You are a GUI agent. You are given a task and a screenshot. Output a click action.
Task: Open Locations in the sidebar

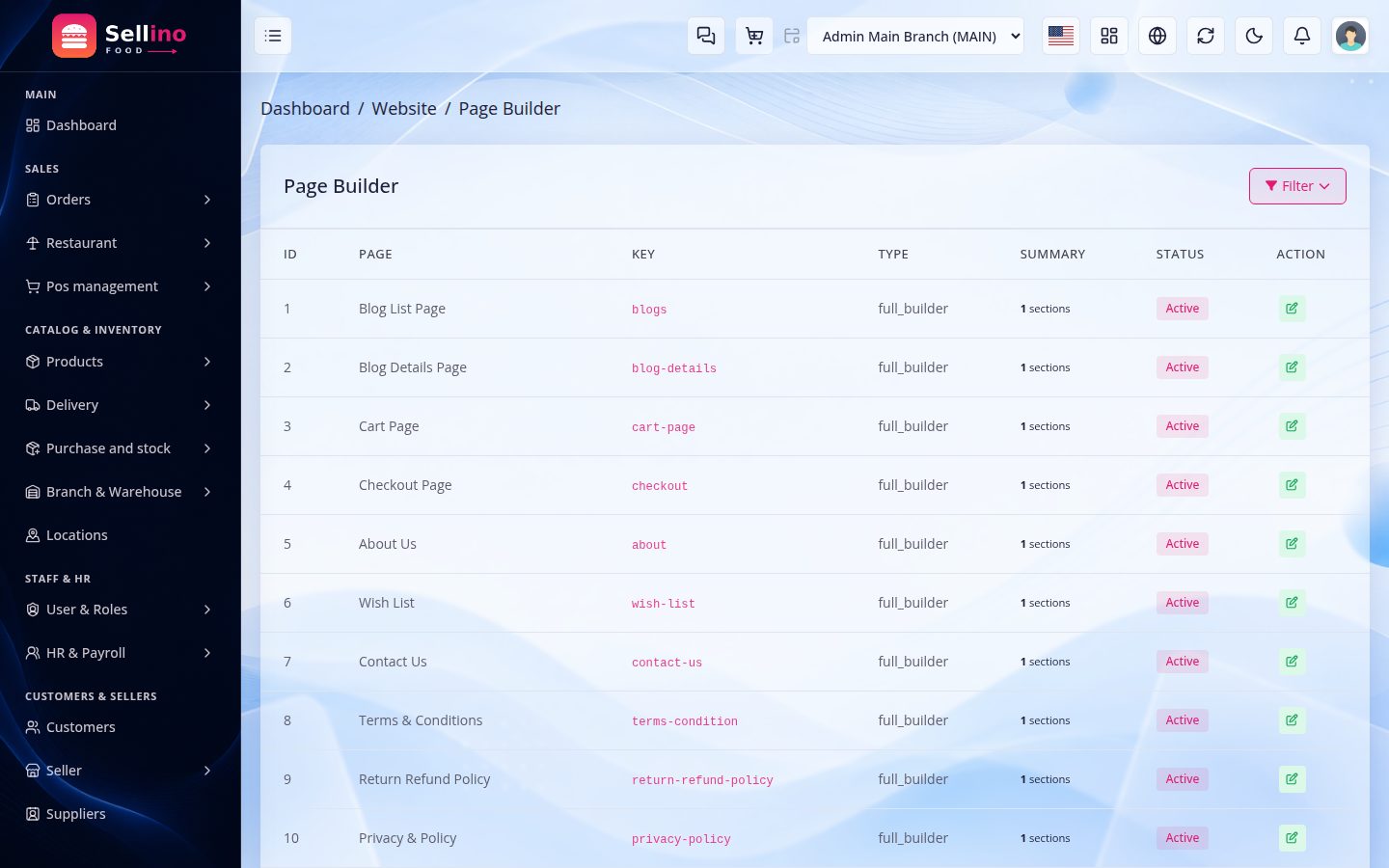pos(120,535)
